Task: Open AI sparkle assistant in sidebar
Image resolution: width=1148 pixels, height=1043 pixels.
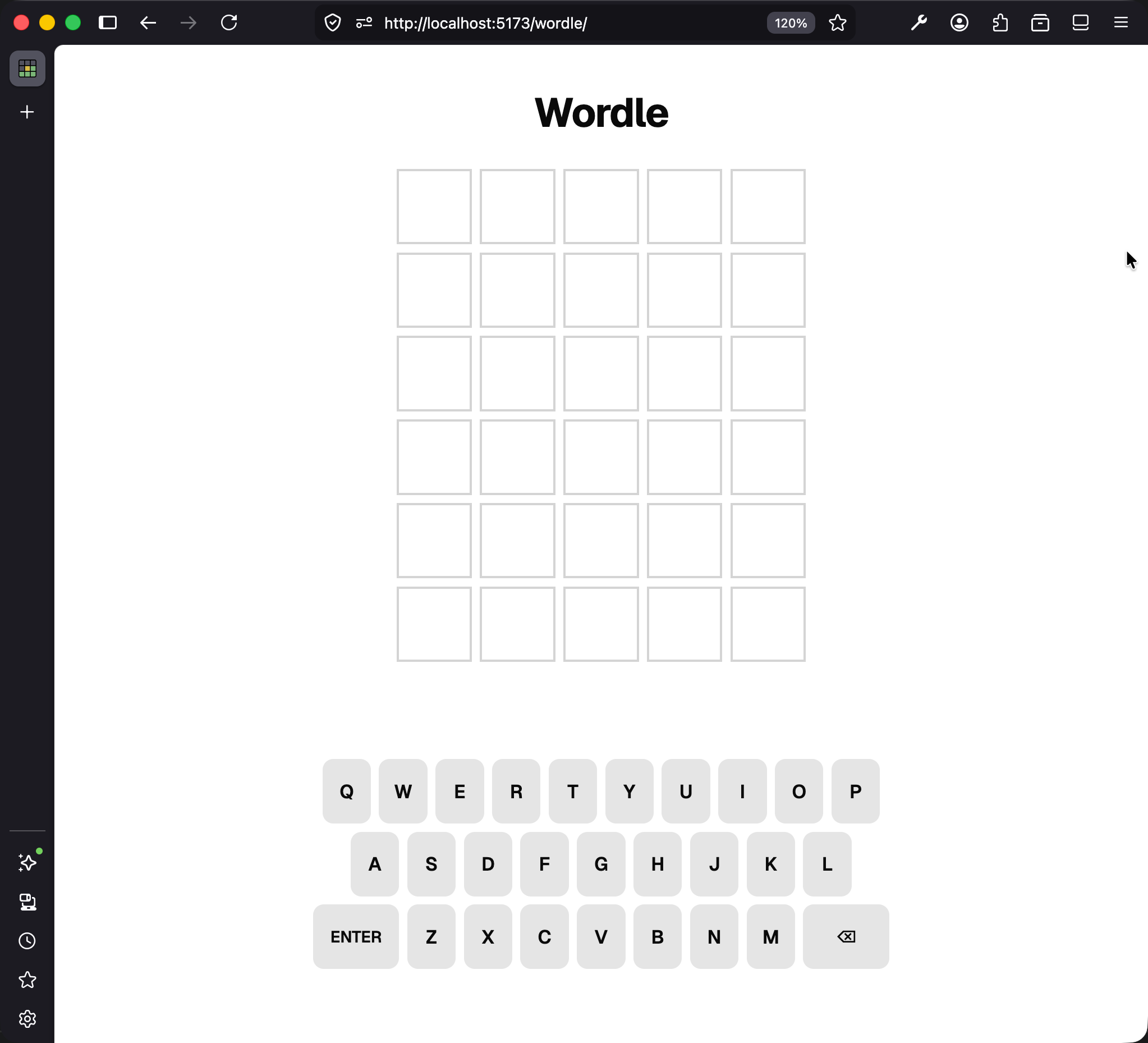Action: click(x=27, y=862)
